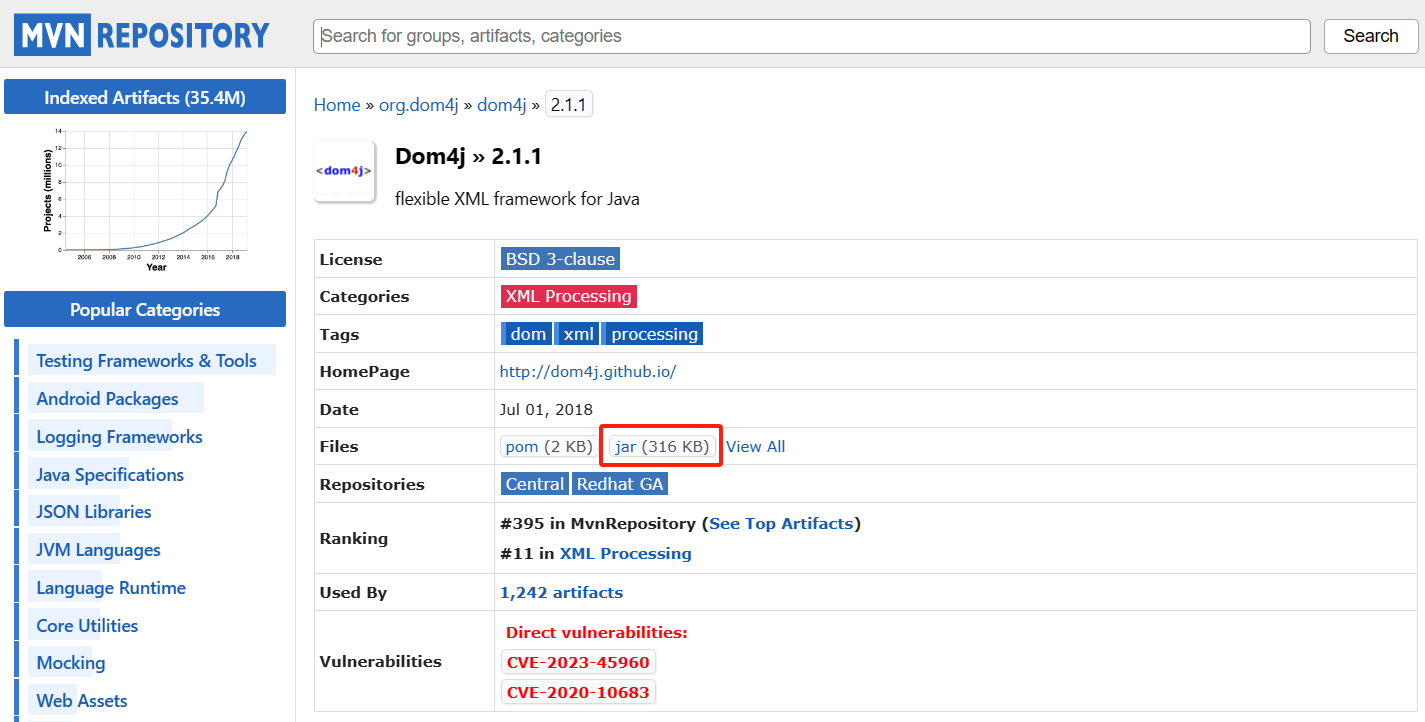Click the Indexed Artifacts (35.4M) header
This screenshot has height=722, width=1425.
click(145, 98)
